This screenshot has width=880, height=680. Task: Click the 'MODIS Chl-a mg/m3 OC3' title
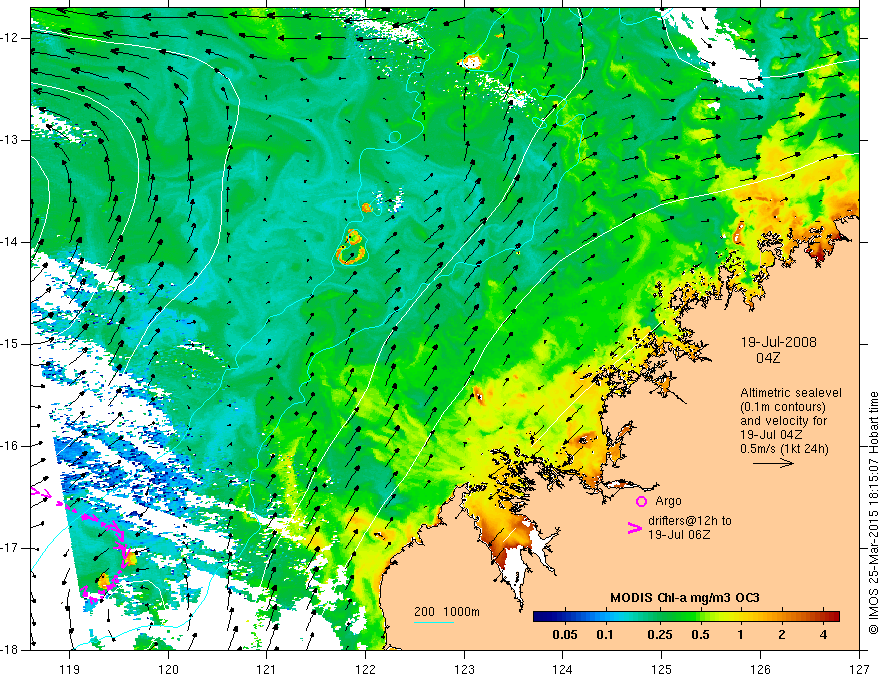coord(685,598)
